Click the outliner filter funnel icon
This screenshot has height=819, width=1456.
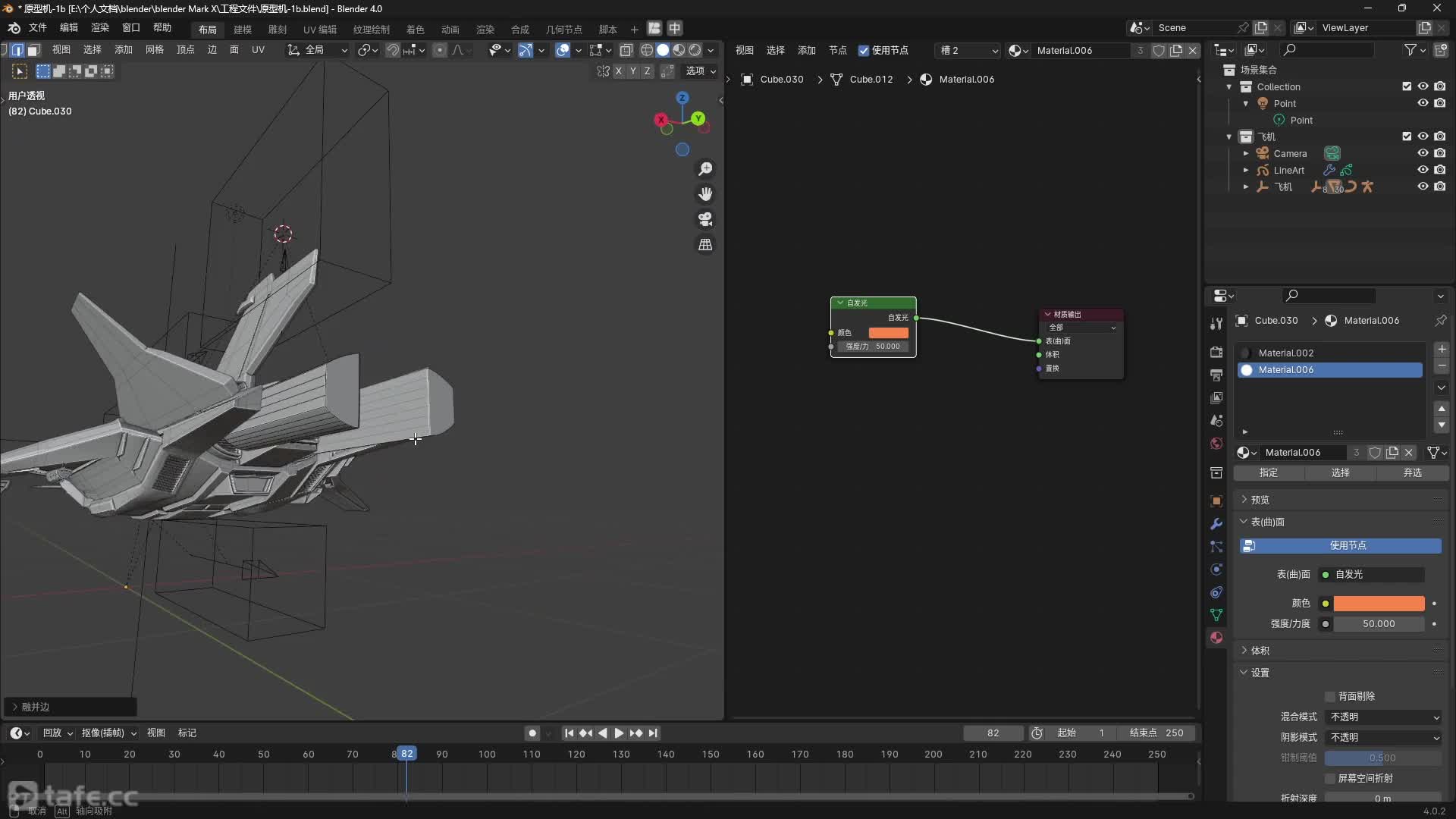[x=1410, y=50]
